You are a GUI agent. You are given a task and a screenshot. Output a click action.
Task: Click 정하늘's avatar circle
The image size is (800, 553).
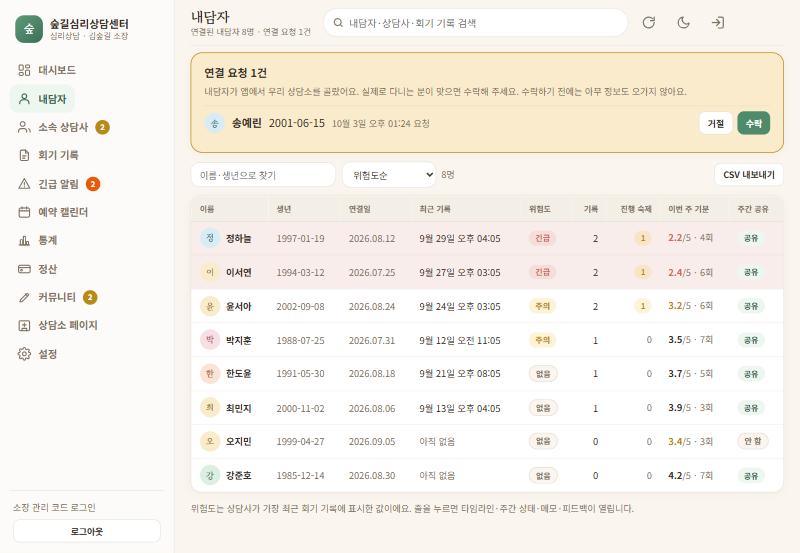point(210,238)
